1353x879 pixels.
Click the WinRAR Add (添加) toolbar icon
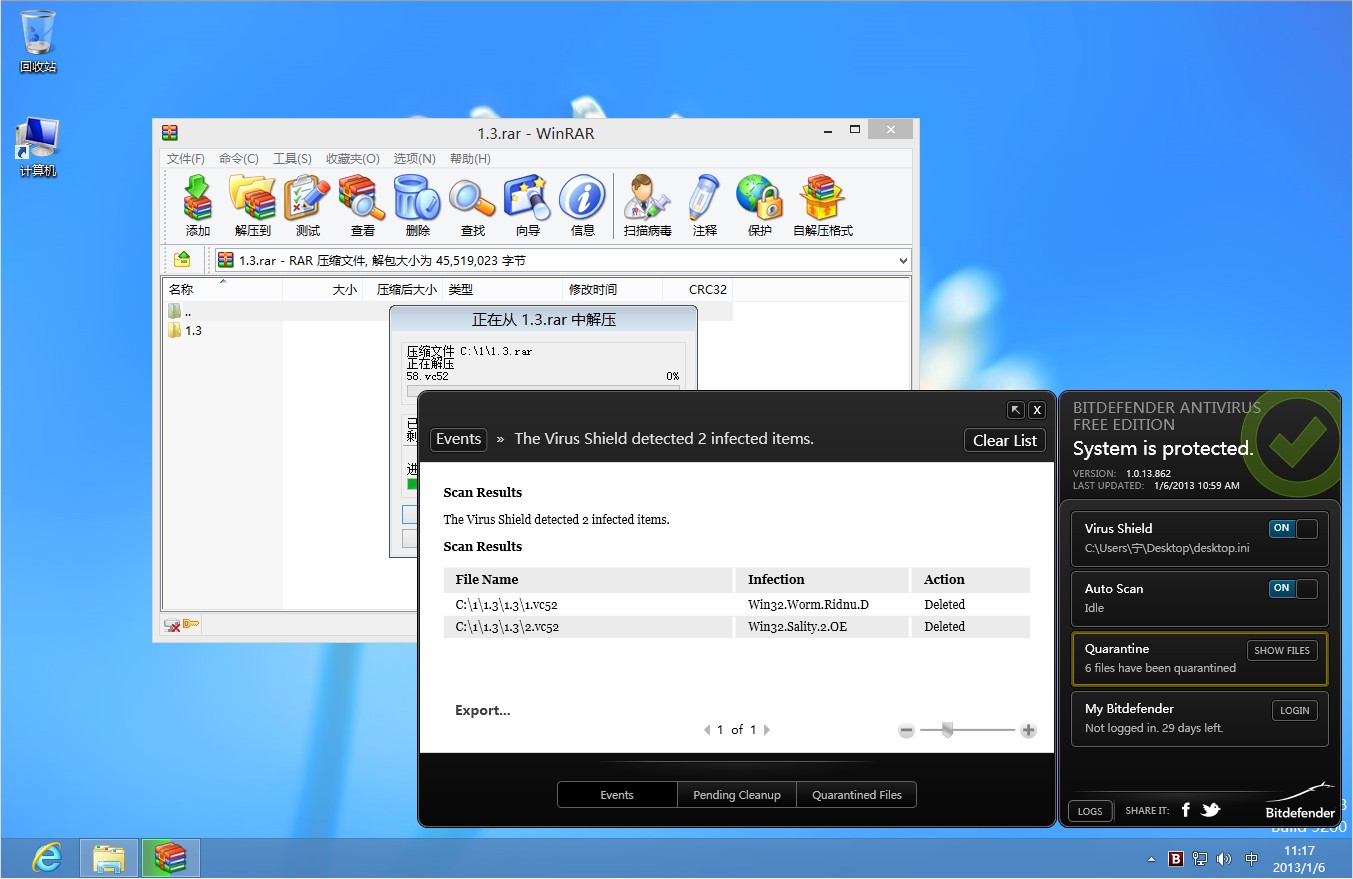pos(198,205)
